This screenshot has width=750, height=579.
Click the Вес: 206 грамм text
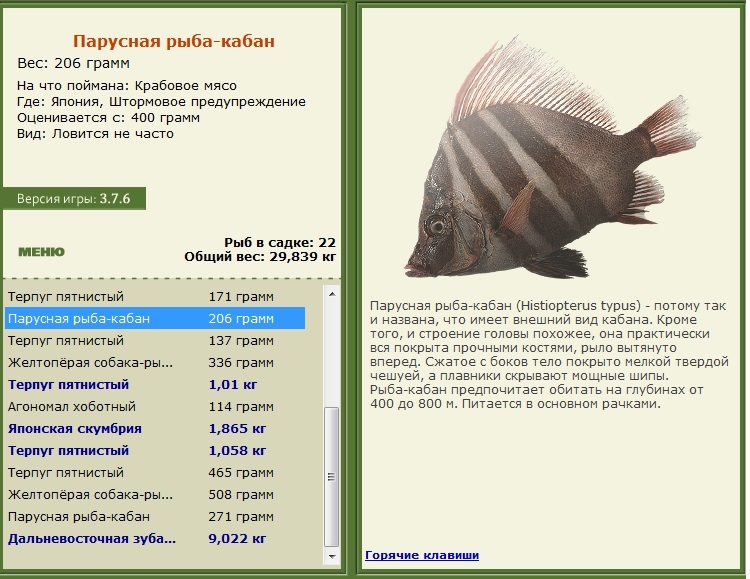click(x=73, y=63)
